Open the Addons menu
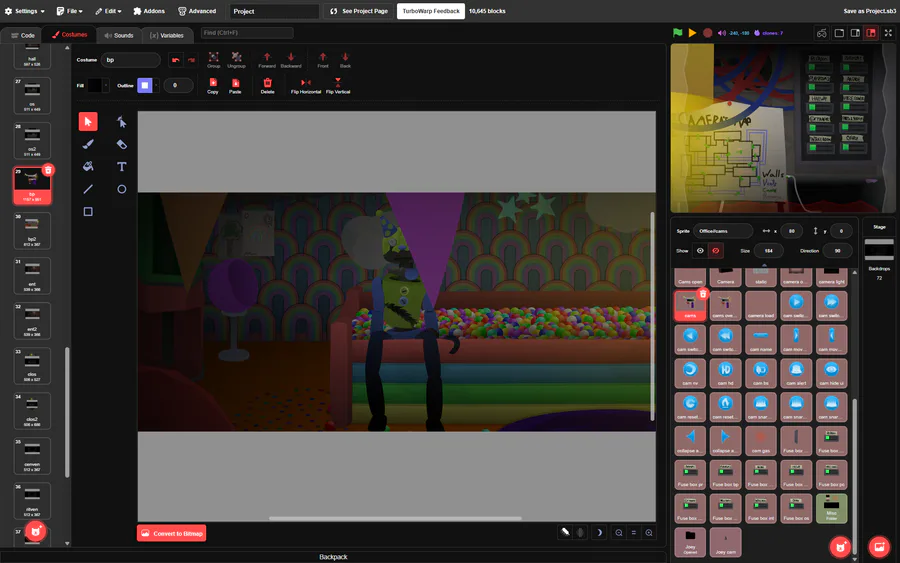 (149, 11)
